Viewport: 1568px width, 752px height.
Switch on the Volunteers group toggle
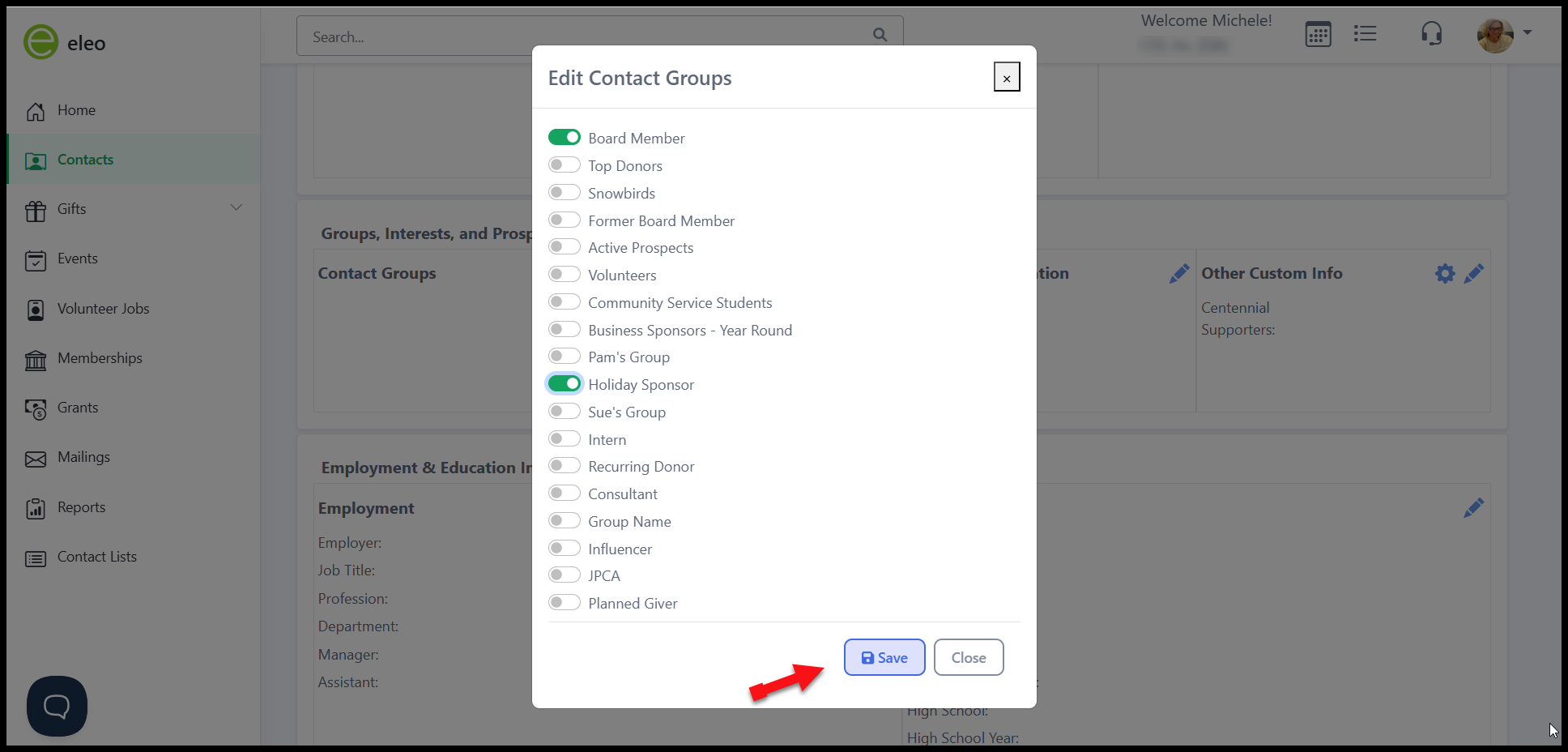click(565, 275)
